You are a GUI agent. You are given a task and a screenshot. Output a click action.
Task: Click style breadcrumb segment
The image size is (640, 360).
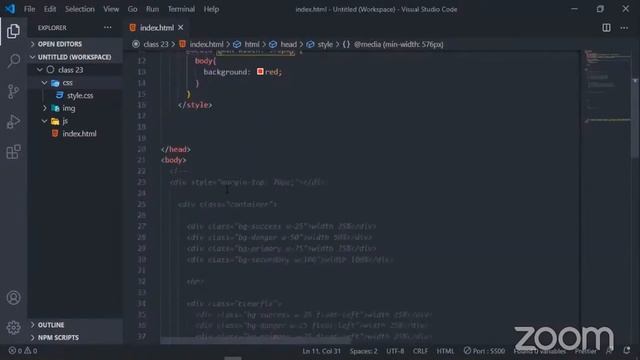point(325,44)
